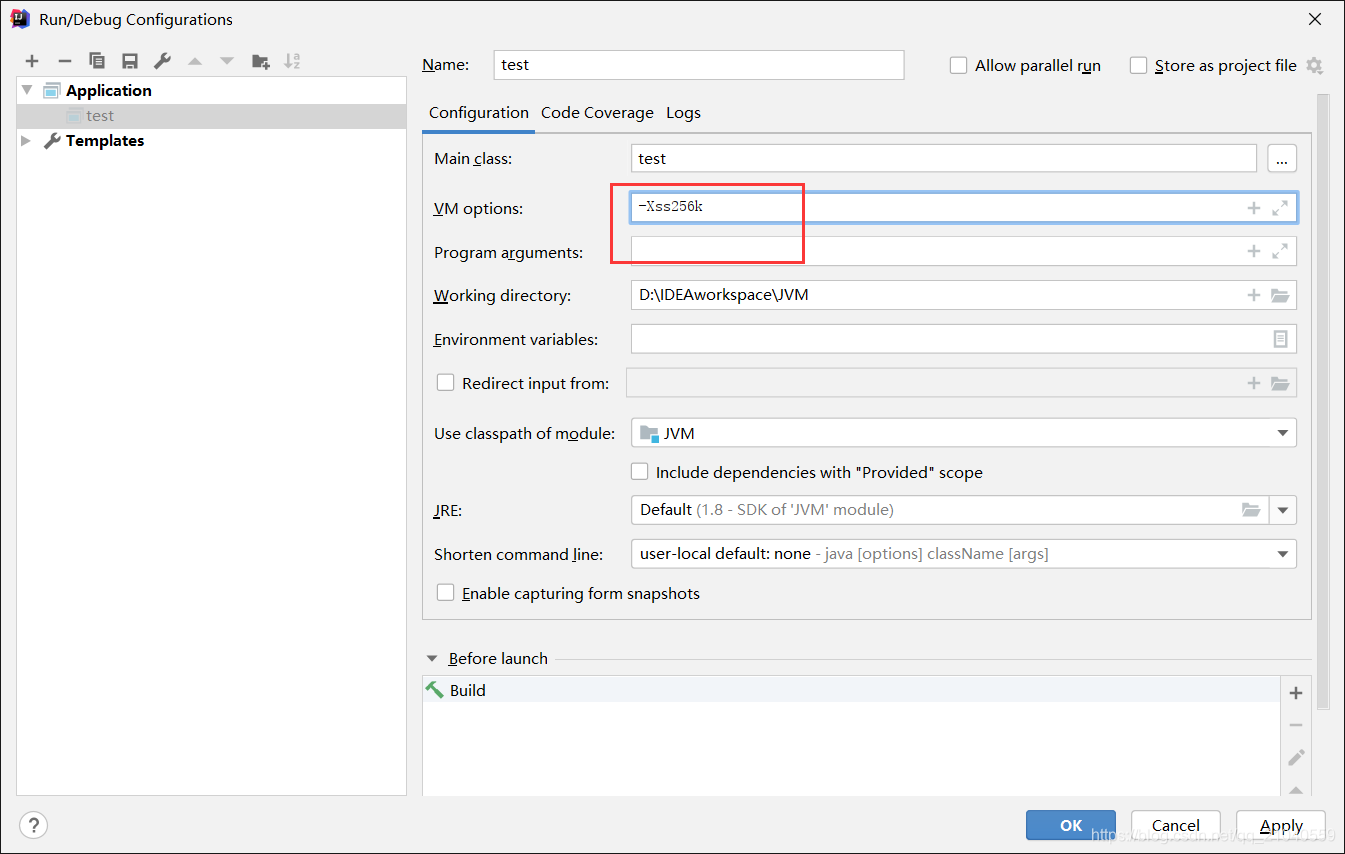Viewport: 1345px width, 854px height.
Task: Click the plus icon in VM options field
Action: point(1253,208)
